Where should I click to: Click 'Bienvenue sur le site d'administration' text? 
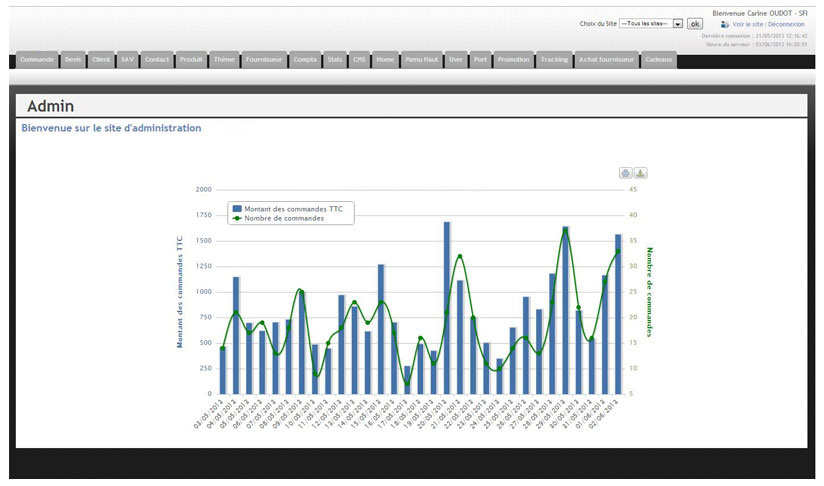point(111,128)
